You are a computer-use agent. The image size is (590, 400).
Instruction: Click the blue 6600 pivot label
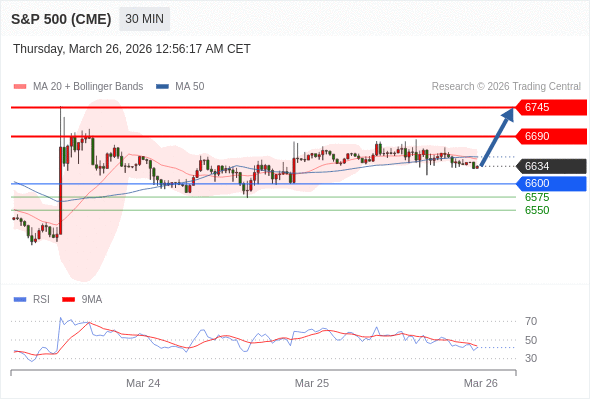[x=551, y=183]
